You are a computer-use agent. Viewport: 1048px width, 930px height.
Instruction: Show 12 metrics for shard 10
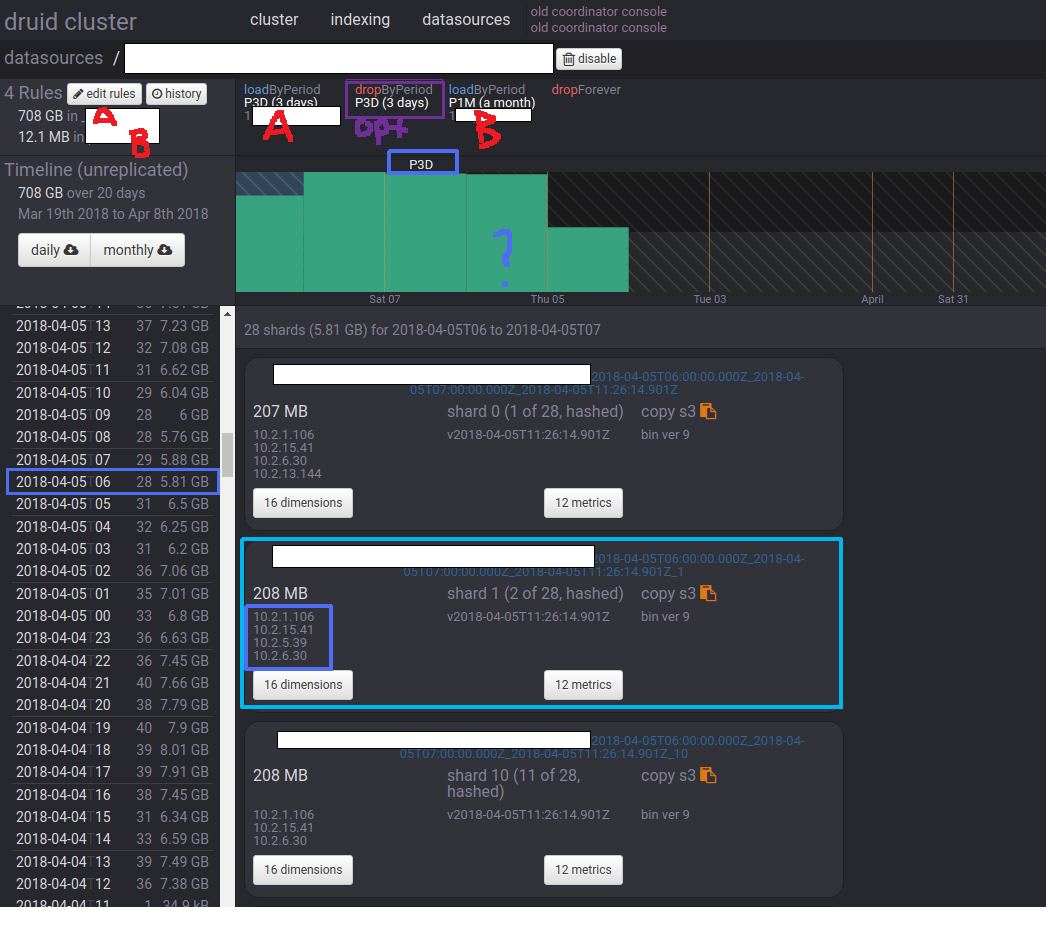coord(583,870)
